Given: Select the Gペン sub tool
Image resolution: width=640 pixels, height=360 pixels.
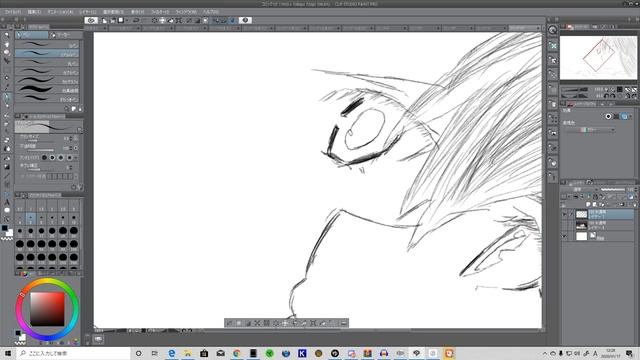Looking at the screenshot, I should pyautogui.click(x=47, y=44).
